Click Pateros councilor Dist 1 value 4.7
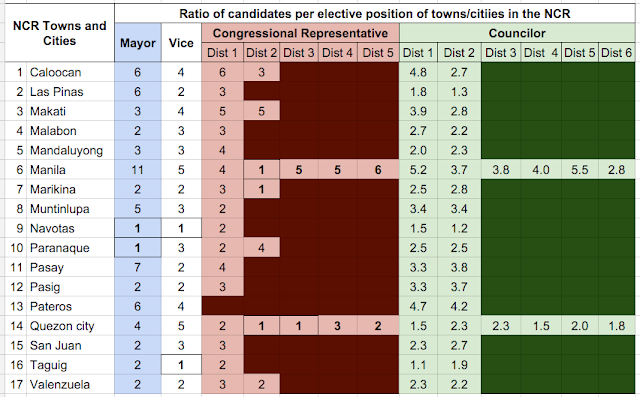The width and height of the screenshot is (640, 397). point(418,306)
